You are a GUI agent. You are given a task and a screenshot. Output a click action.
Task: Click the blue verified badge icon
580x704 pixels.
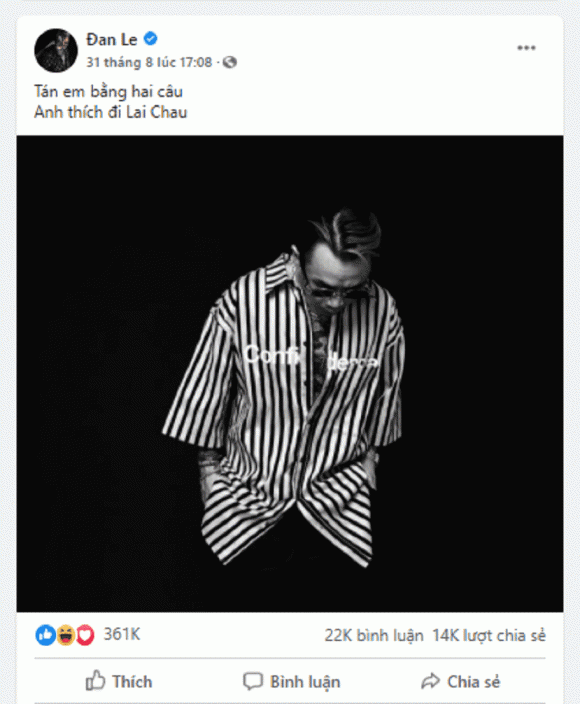[151, 39]
